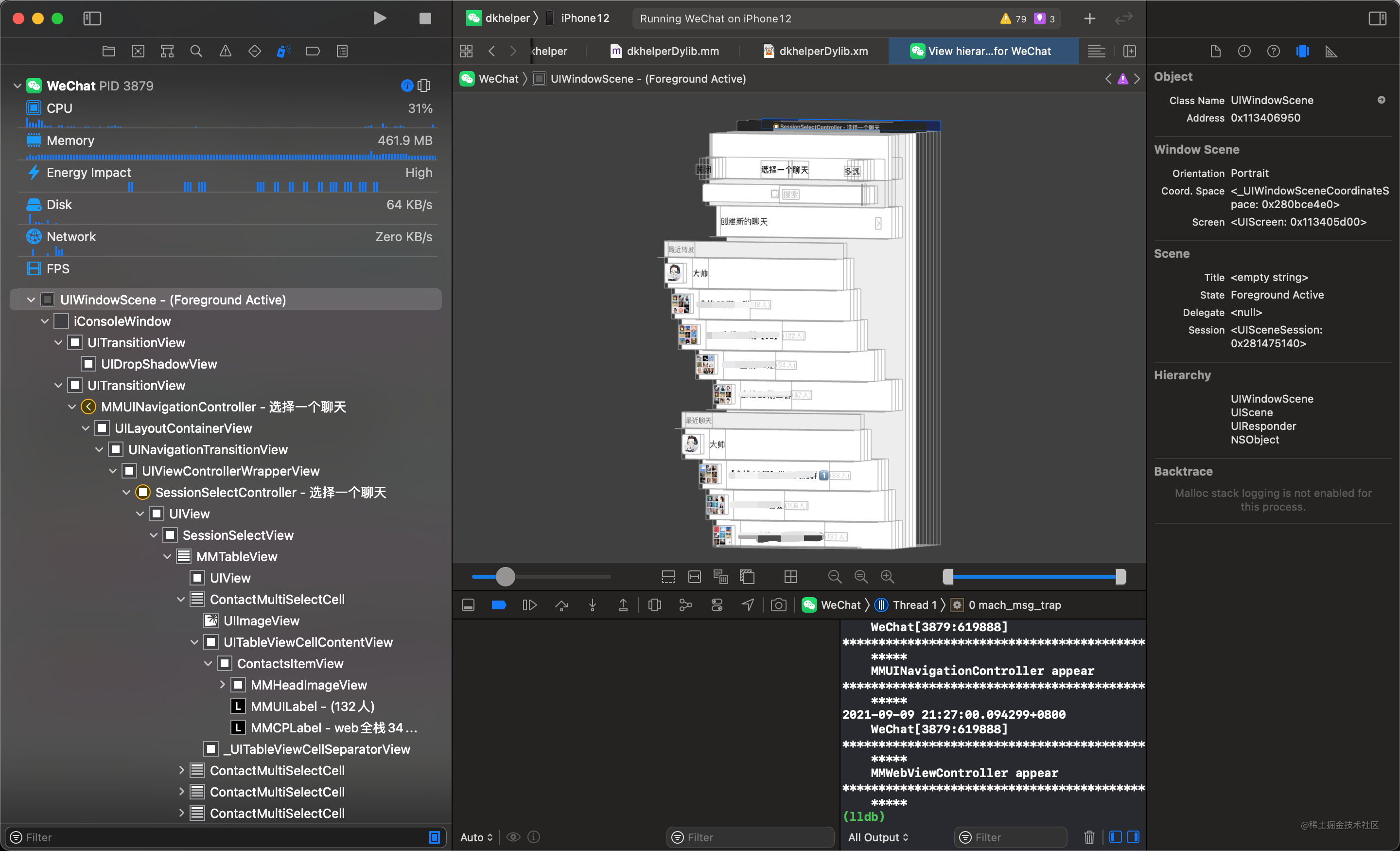Open the Find navigator magnifier icon
The height and width of the screenshot is (851, 1400).
[196, 51]
